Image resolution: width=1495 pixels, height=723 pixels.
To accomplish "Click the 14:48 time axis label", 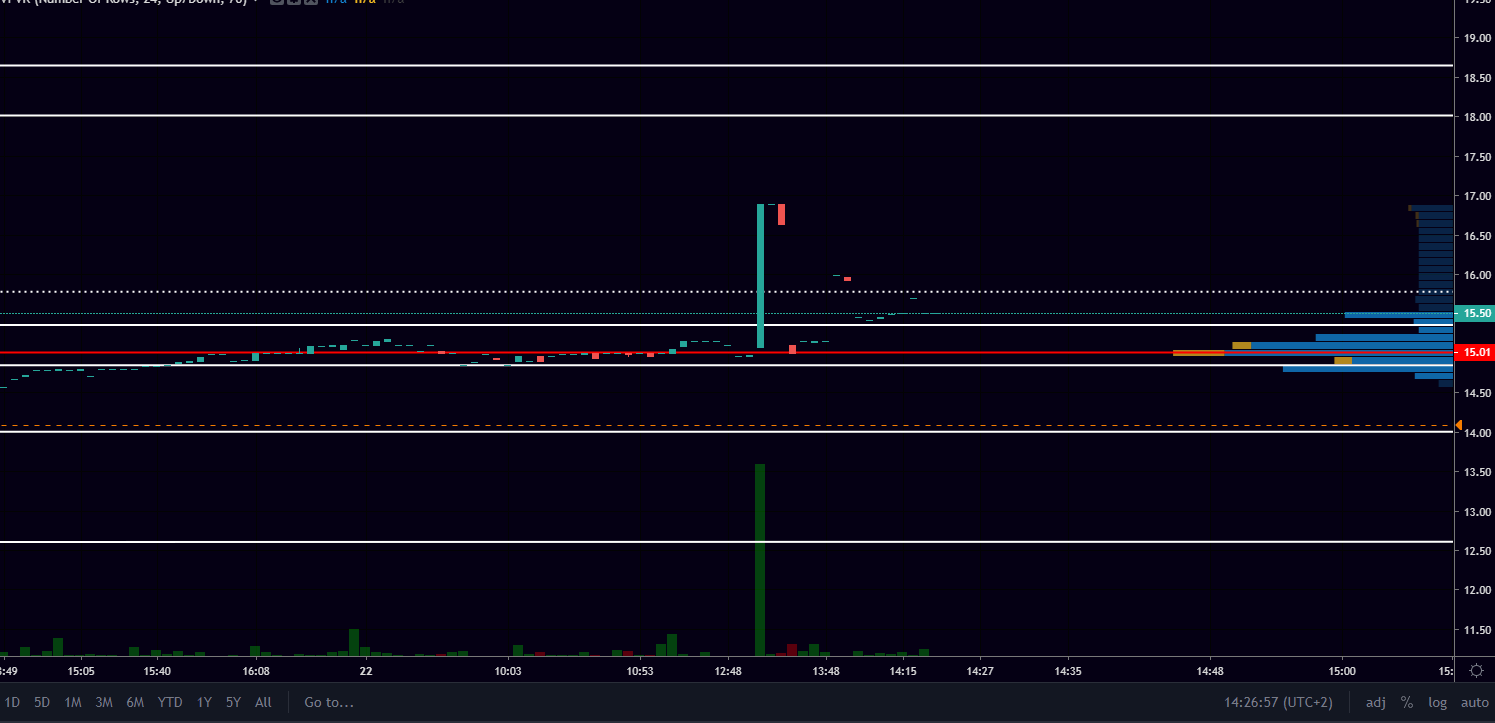I will point(1210,671).
